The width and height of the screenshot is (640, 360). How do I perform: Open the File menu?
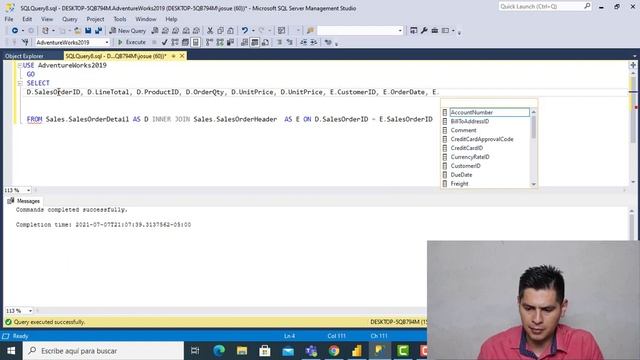tap(9, 19)
